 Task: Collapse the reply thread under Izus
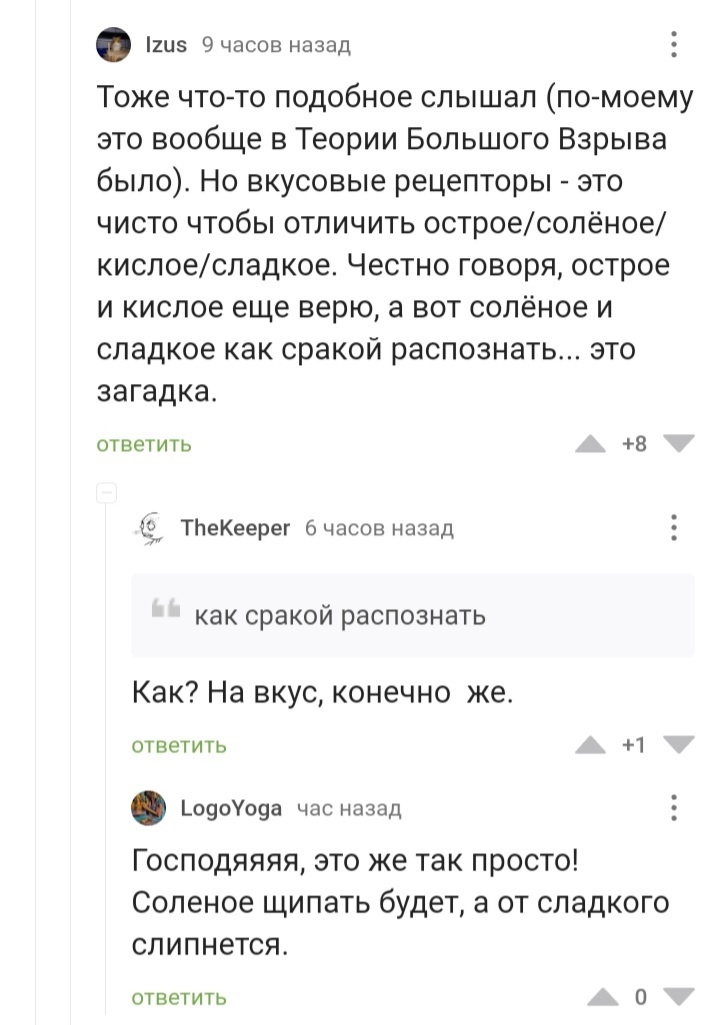[x=106, y=492]
